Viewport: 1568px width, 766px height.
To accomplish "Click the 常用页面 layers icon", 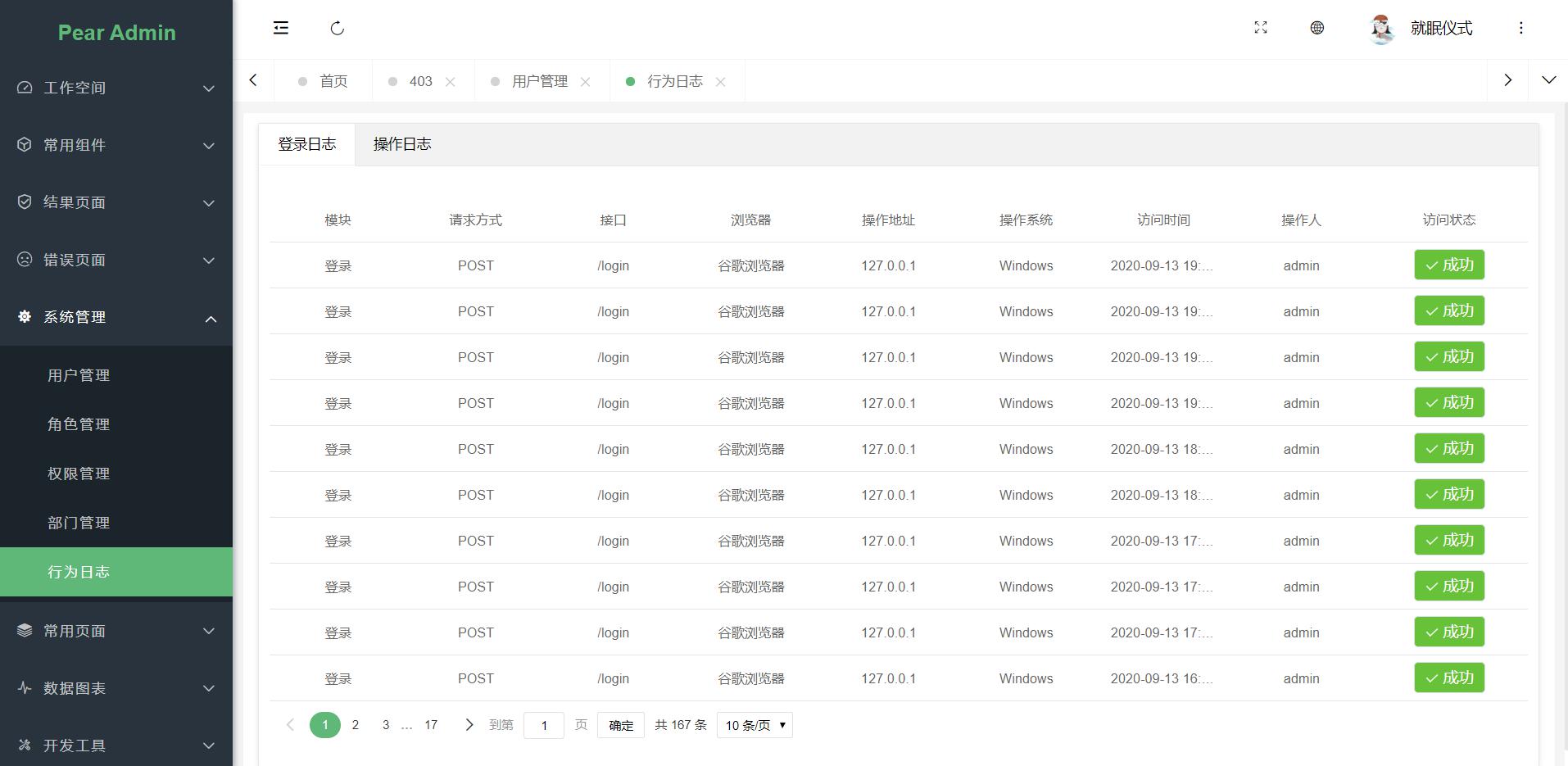I will pos(25,630).
